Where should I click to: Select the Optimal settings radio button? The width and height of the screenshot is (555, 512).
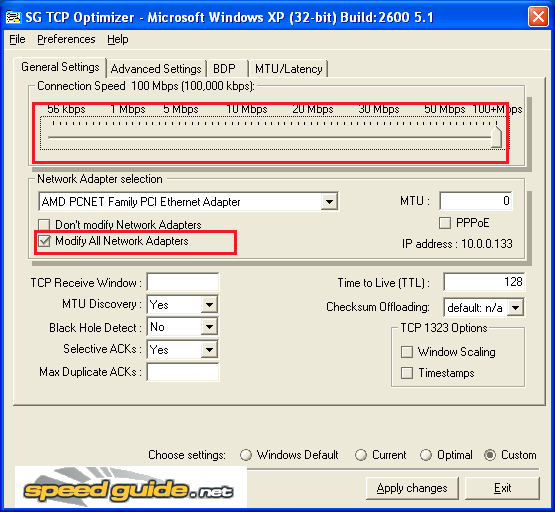point(425,455)
